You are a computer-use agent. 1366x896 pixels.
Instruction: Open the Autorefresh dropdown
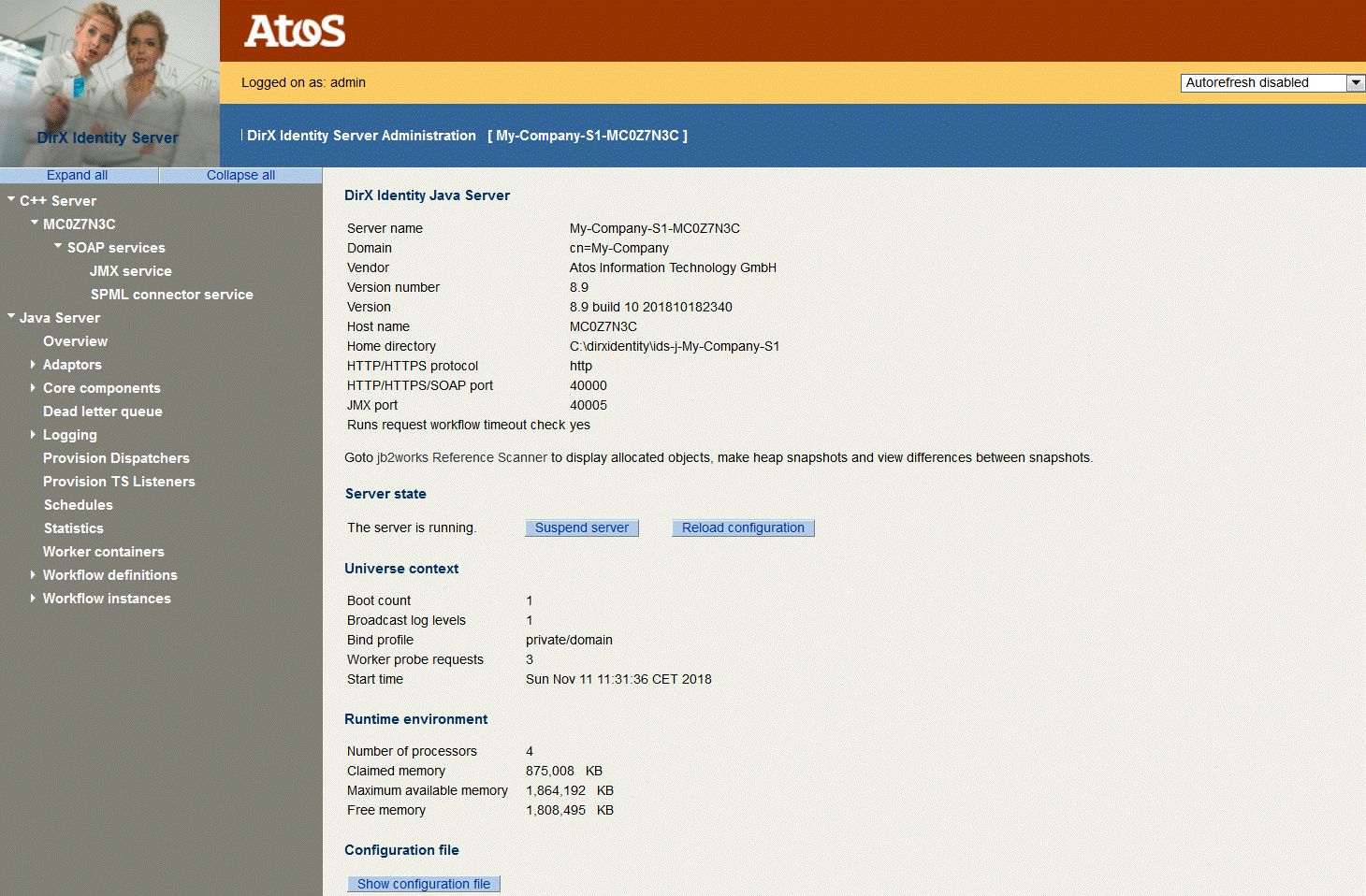pyautogui.click(x=1355, y=82)
